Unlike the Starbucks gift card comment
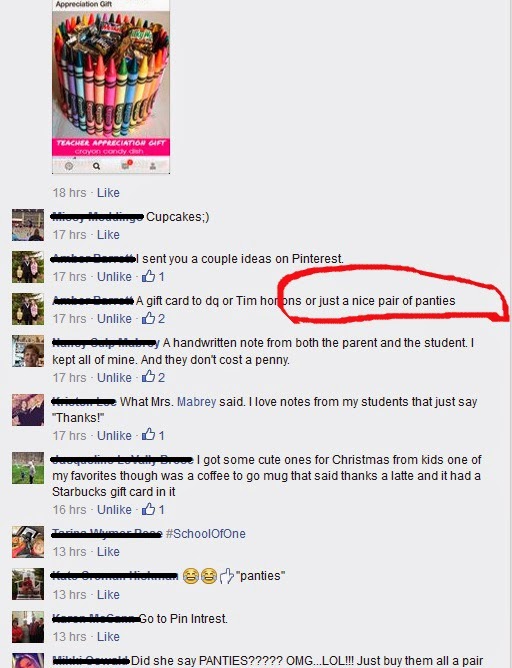Screen dimensions: 512x668 pos(114,510)
